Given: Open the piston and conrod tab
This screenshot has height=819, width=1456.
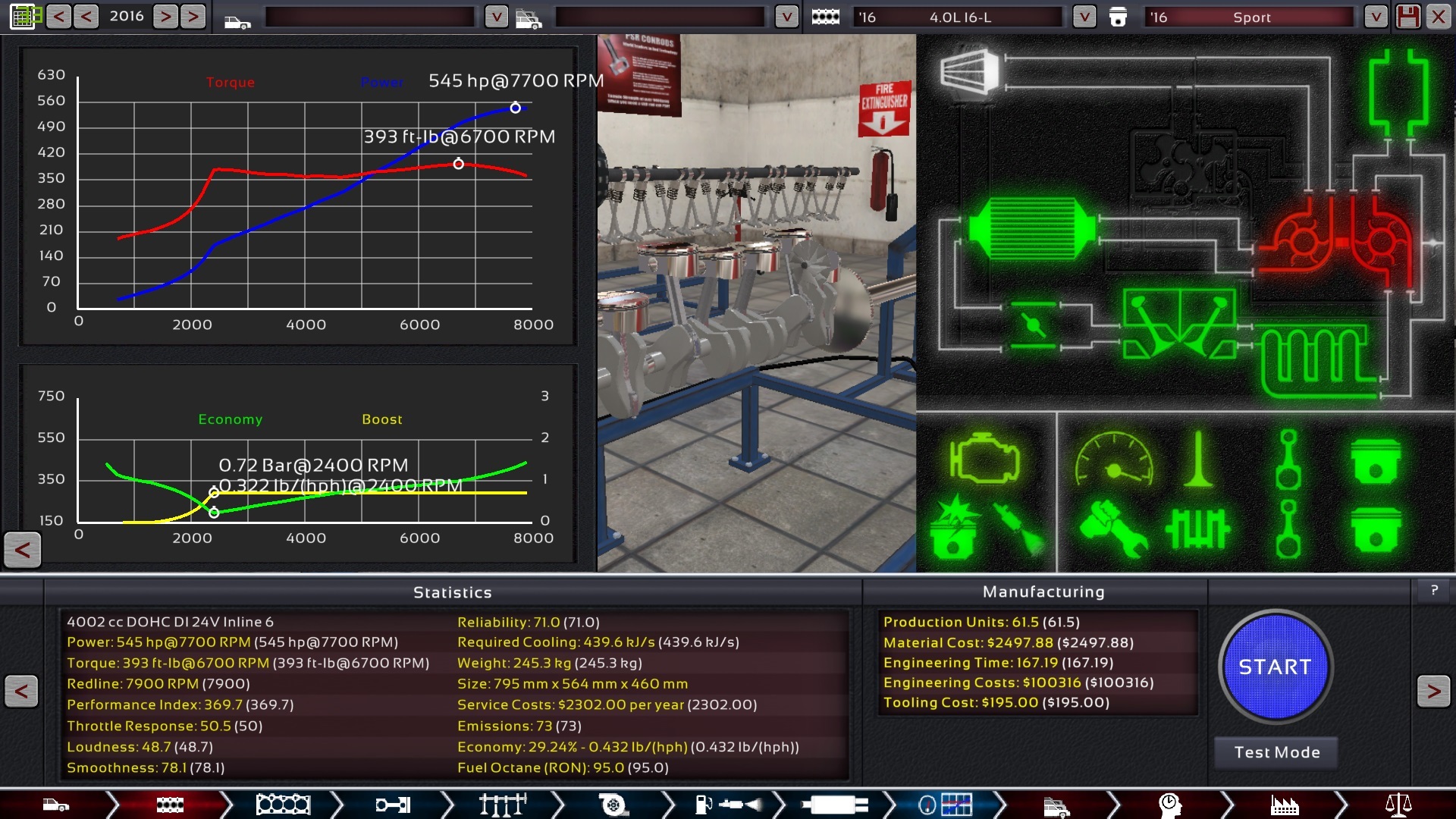Looking at the screenshot, I should click(393, 805).
